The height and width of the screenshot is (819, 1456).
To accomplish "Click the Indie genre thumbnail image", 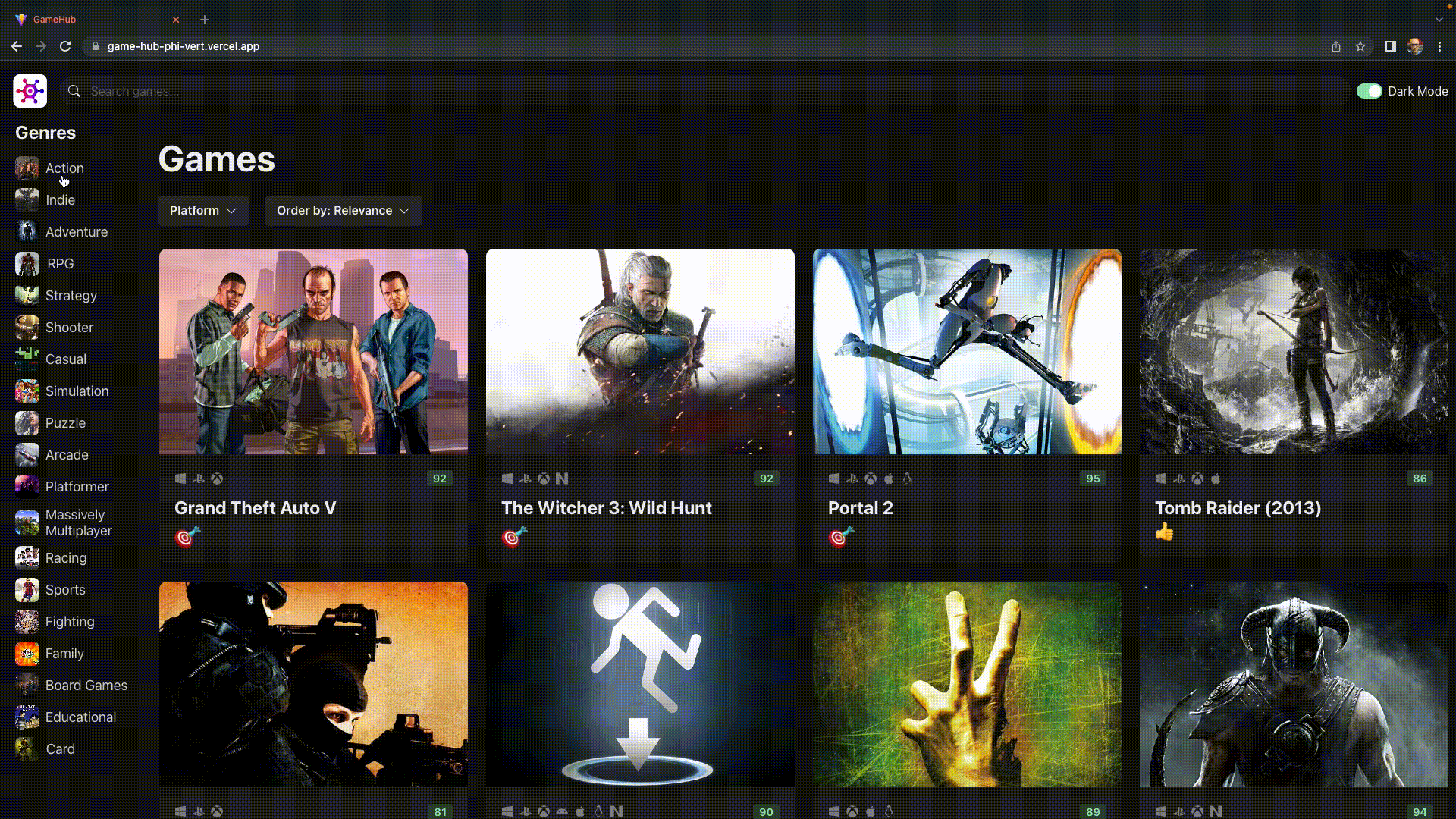I will [x=27, y=200].
